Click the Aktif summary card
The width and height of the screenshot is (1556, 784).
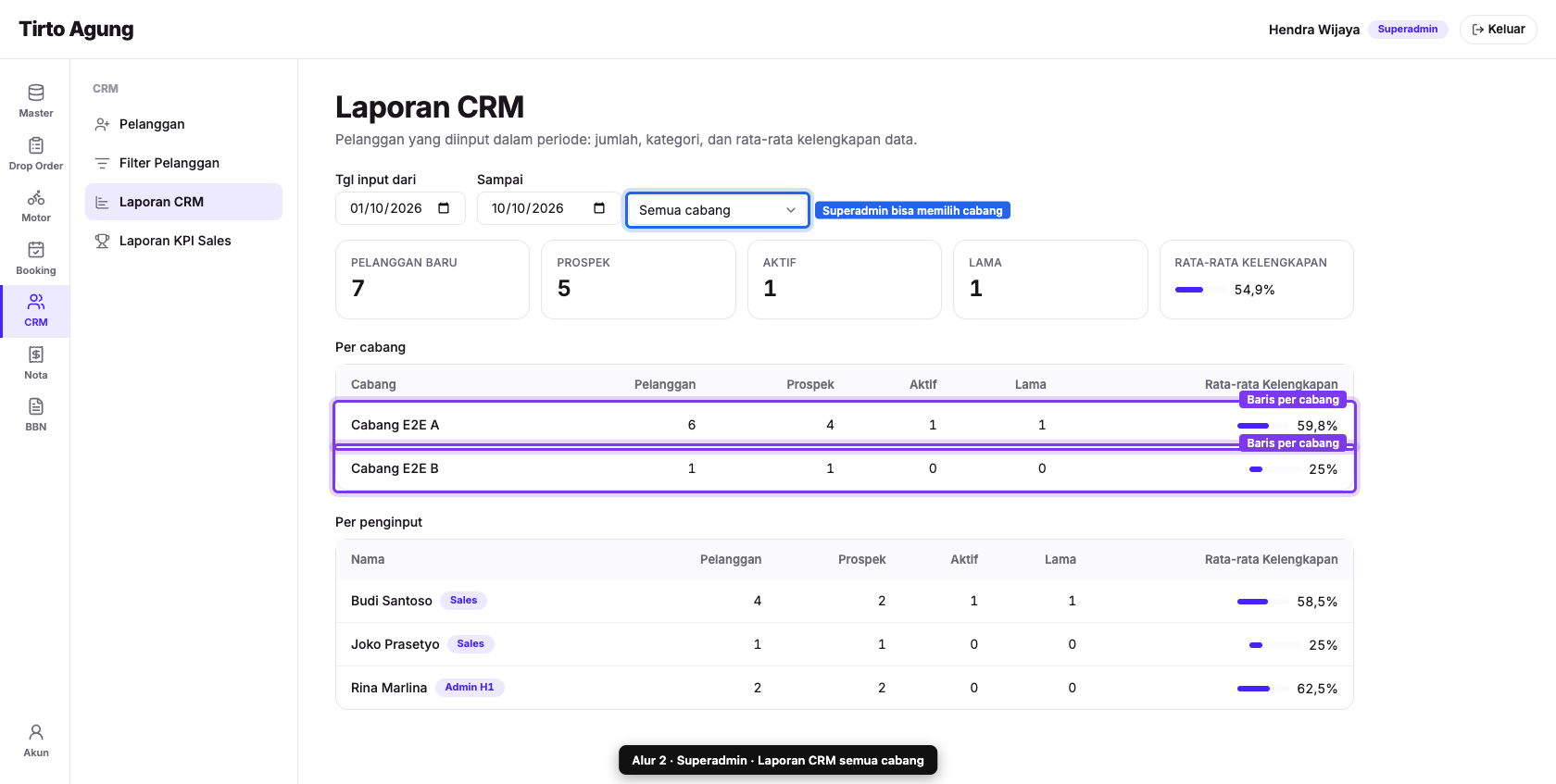pyautogui.click(x=845, y=280)
